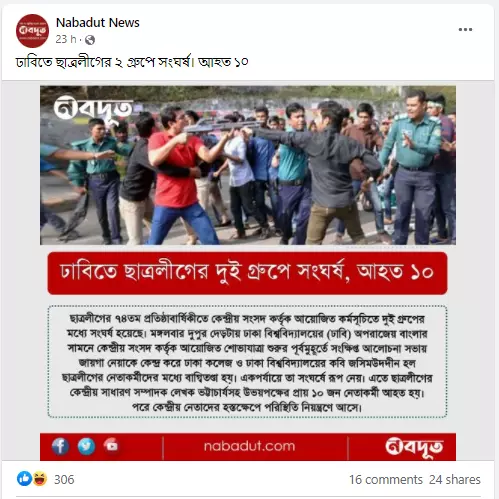Open the three-dot post options menu

pyautogui.click(x=465, y=30)
